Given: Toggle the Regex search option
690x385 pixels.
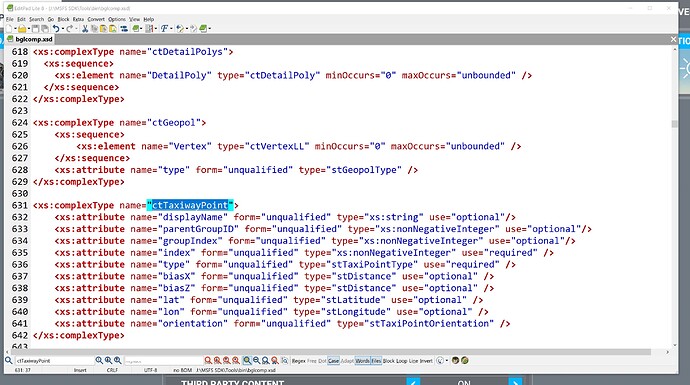Looking at the screenshot, I should (299, 361).
